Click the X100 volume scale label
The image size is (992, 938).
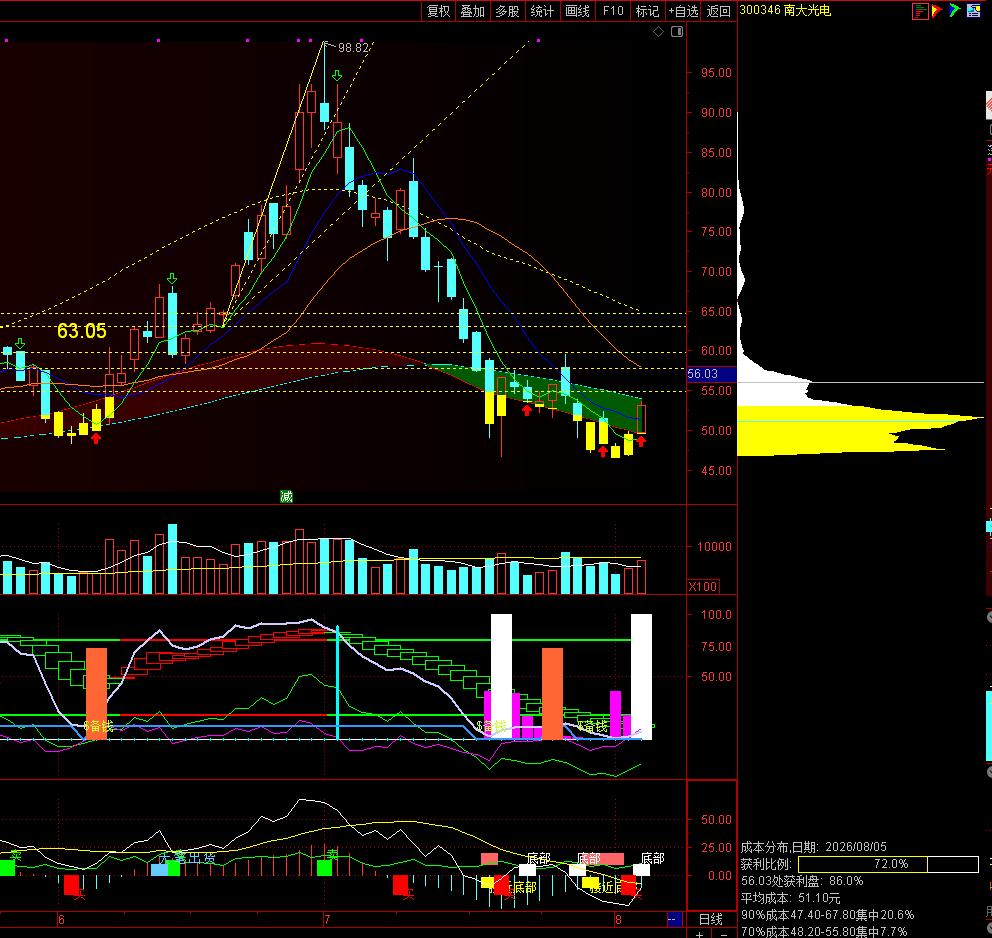[x=703, y=586]
